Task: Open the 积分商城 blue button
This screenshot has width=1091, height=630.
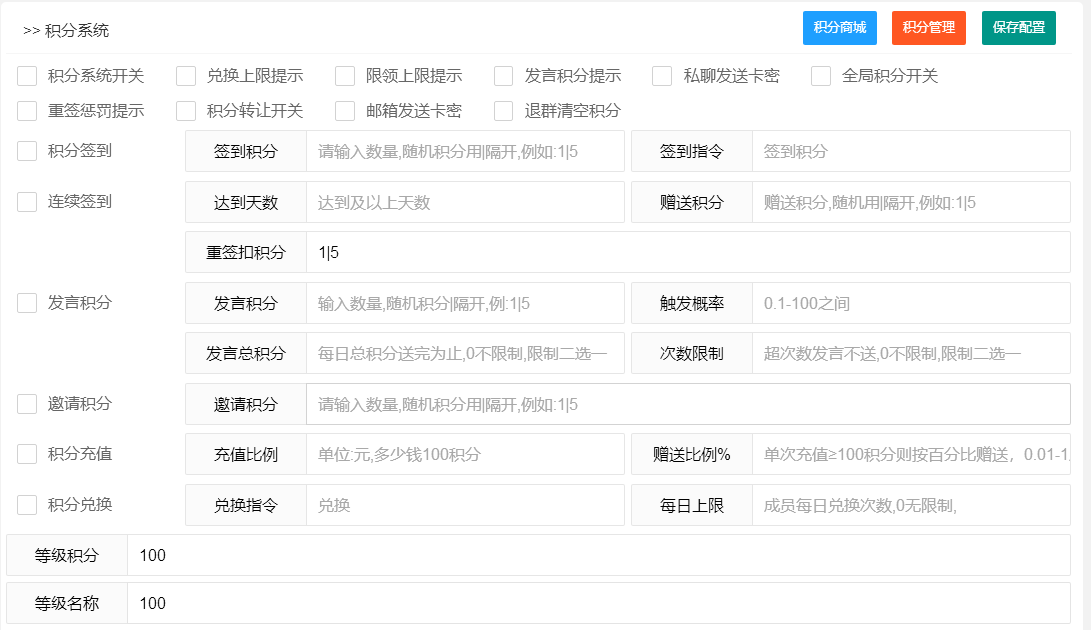Action: pos(840,28)
